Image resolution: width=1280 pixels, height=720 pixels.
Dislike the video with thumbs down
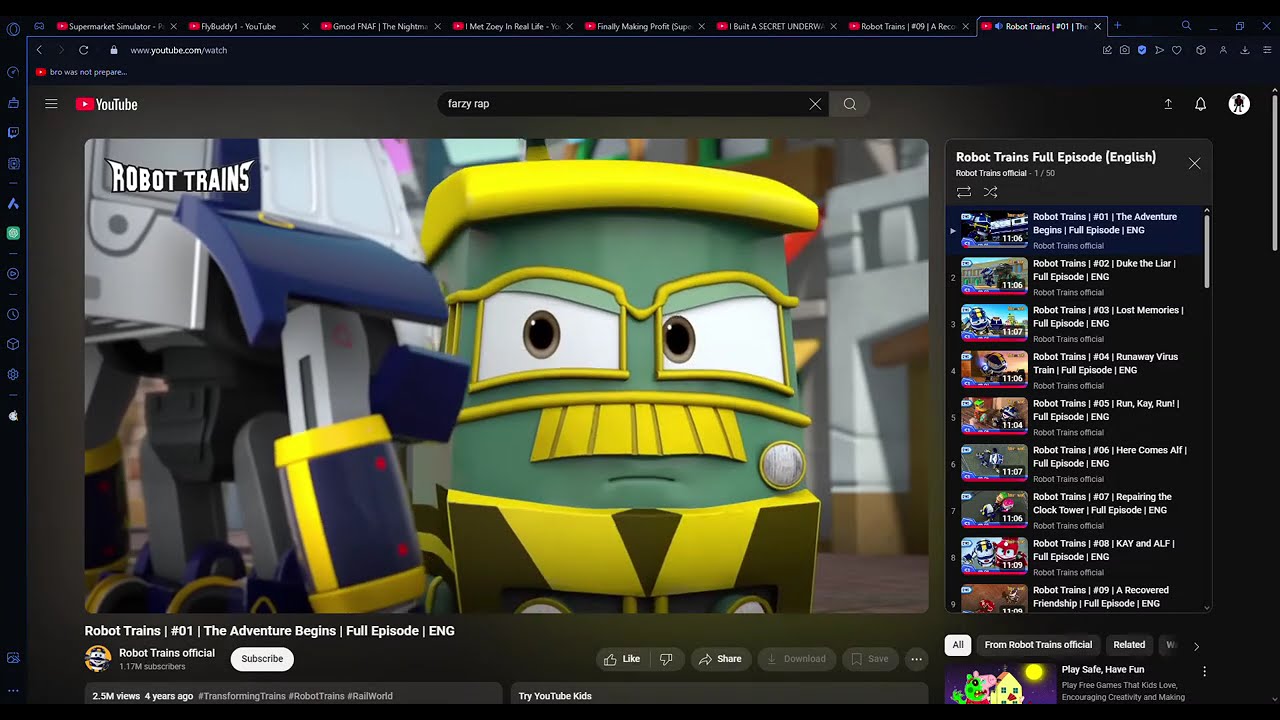666,659
